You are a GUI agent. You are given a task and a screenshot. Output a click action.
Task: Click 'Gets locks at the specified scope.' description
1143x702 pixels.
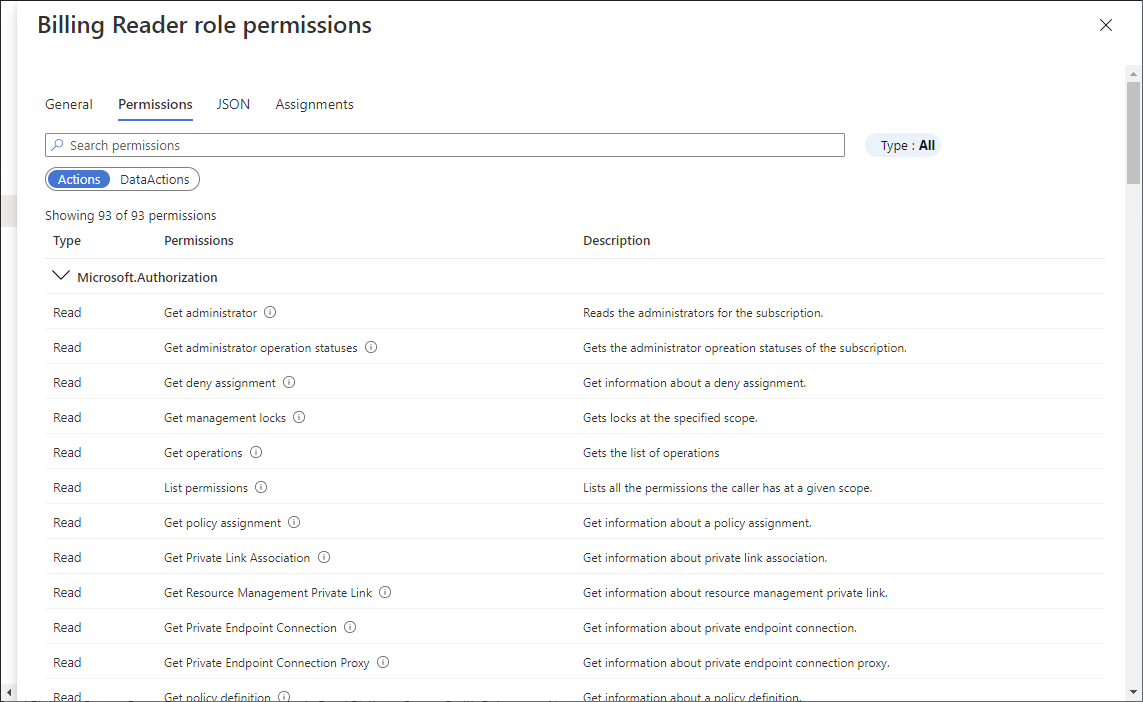pyautogui.click(x=671, y=418)
